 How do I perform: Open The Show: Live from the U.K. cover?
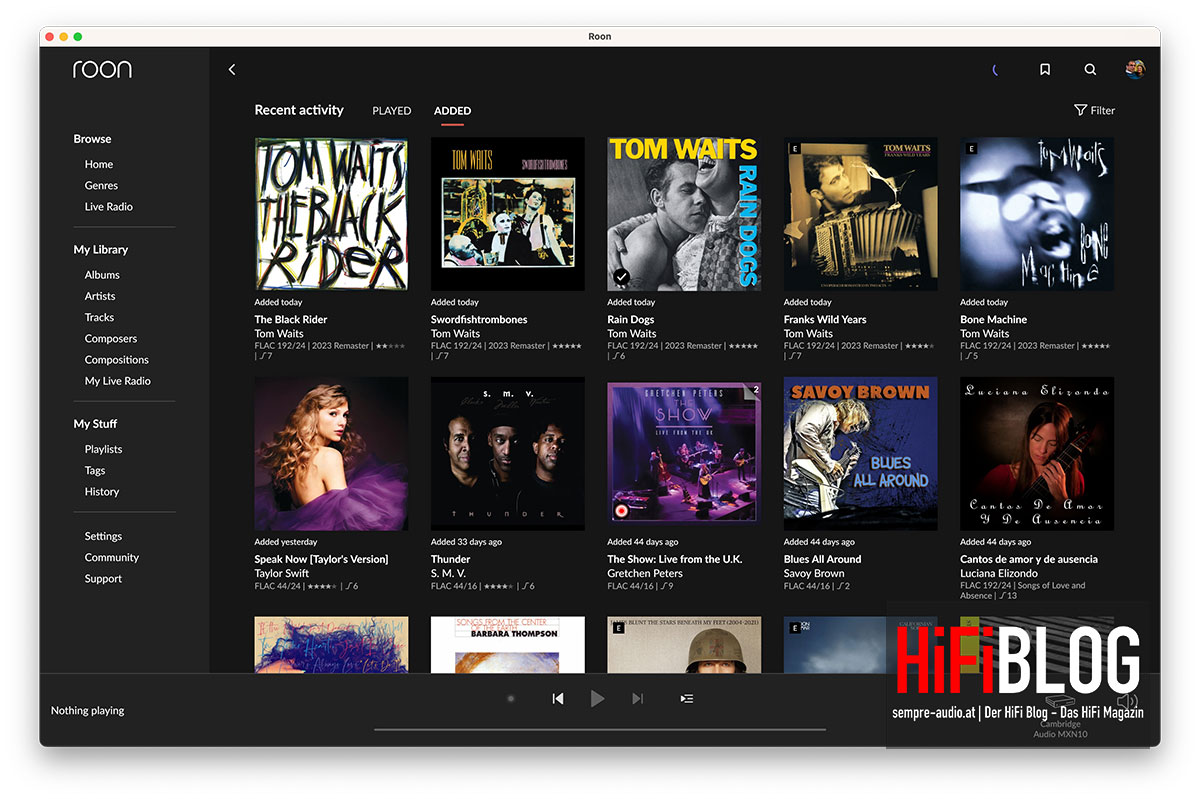(x=684, y=454)
